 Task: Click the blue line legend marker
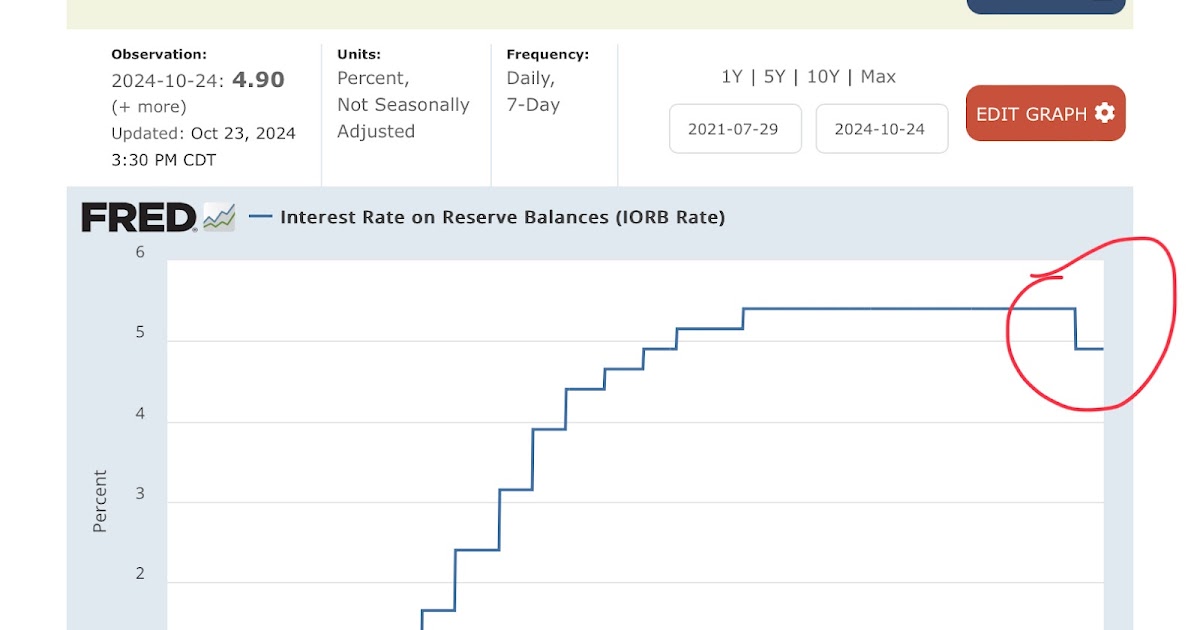pyautogui.click(x=260, y=216)
